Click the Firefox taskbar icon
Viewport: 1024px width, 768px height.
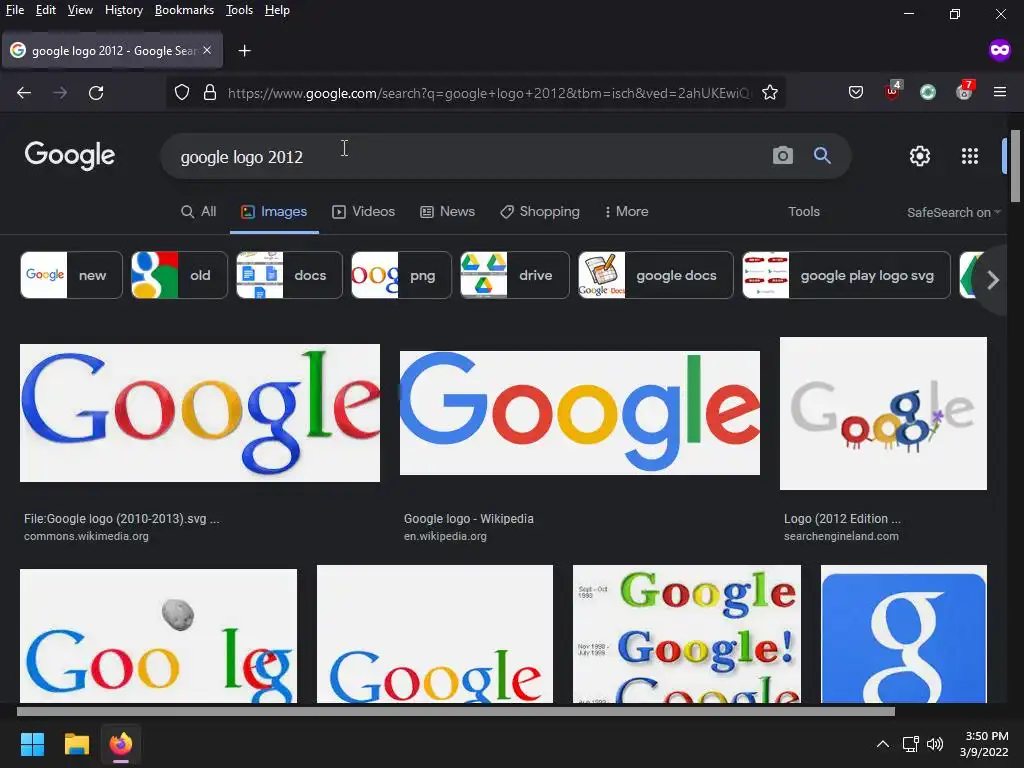121,744
